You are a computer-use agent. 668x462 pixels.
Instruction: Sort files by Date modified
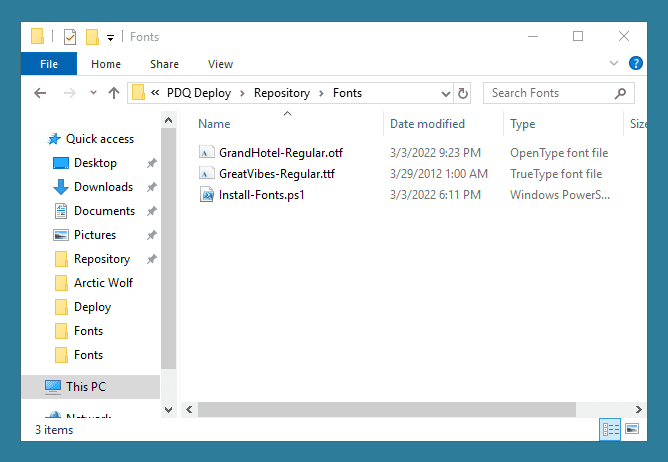tap(427, 124)
